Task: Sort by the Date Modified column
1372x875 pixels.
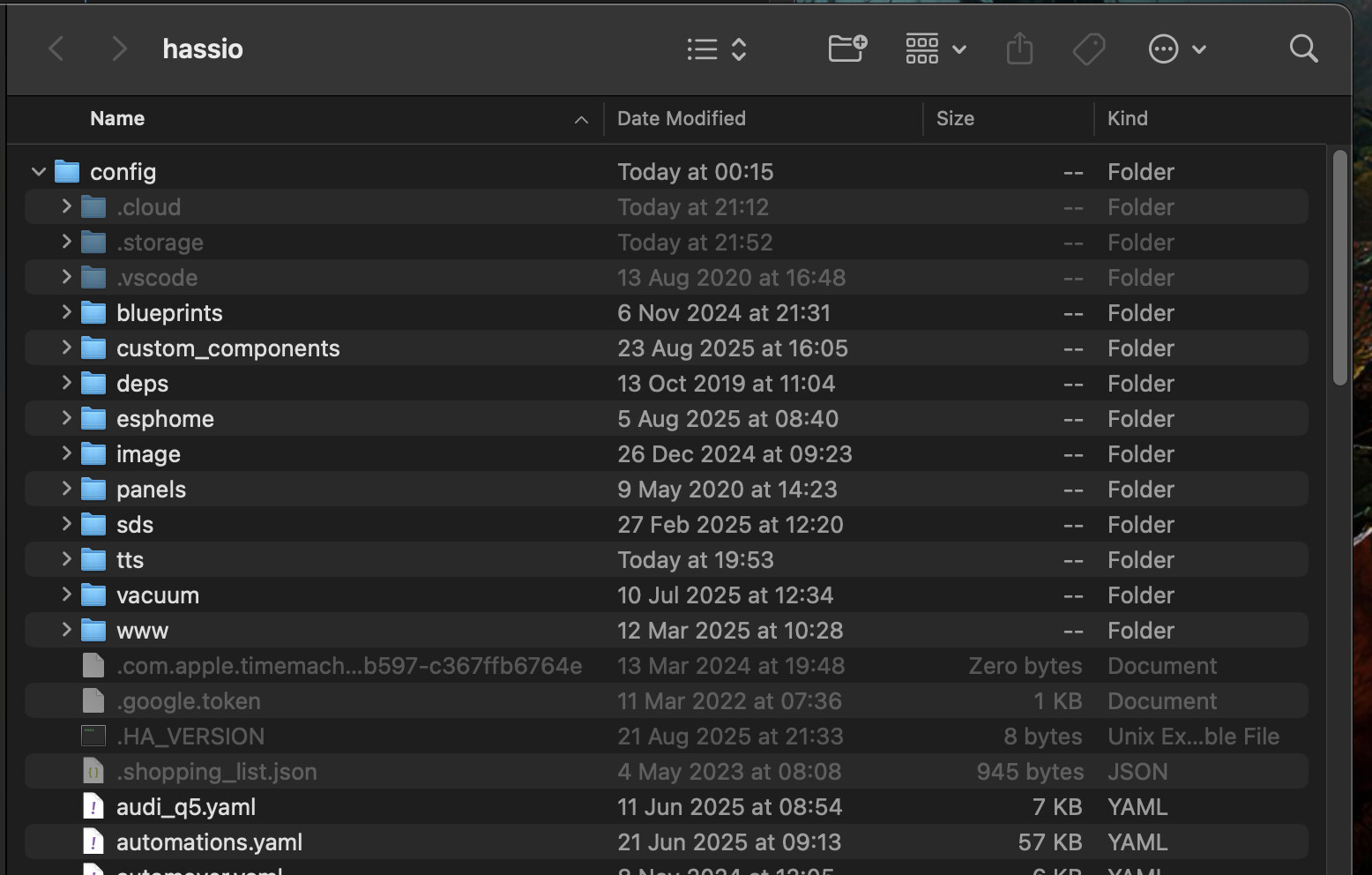Action: pyautogui.click(x=682, y=118)
